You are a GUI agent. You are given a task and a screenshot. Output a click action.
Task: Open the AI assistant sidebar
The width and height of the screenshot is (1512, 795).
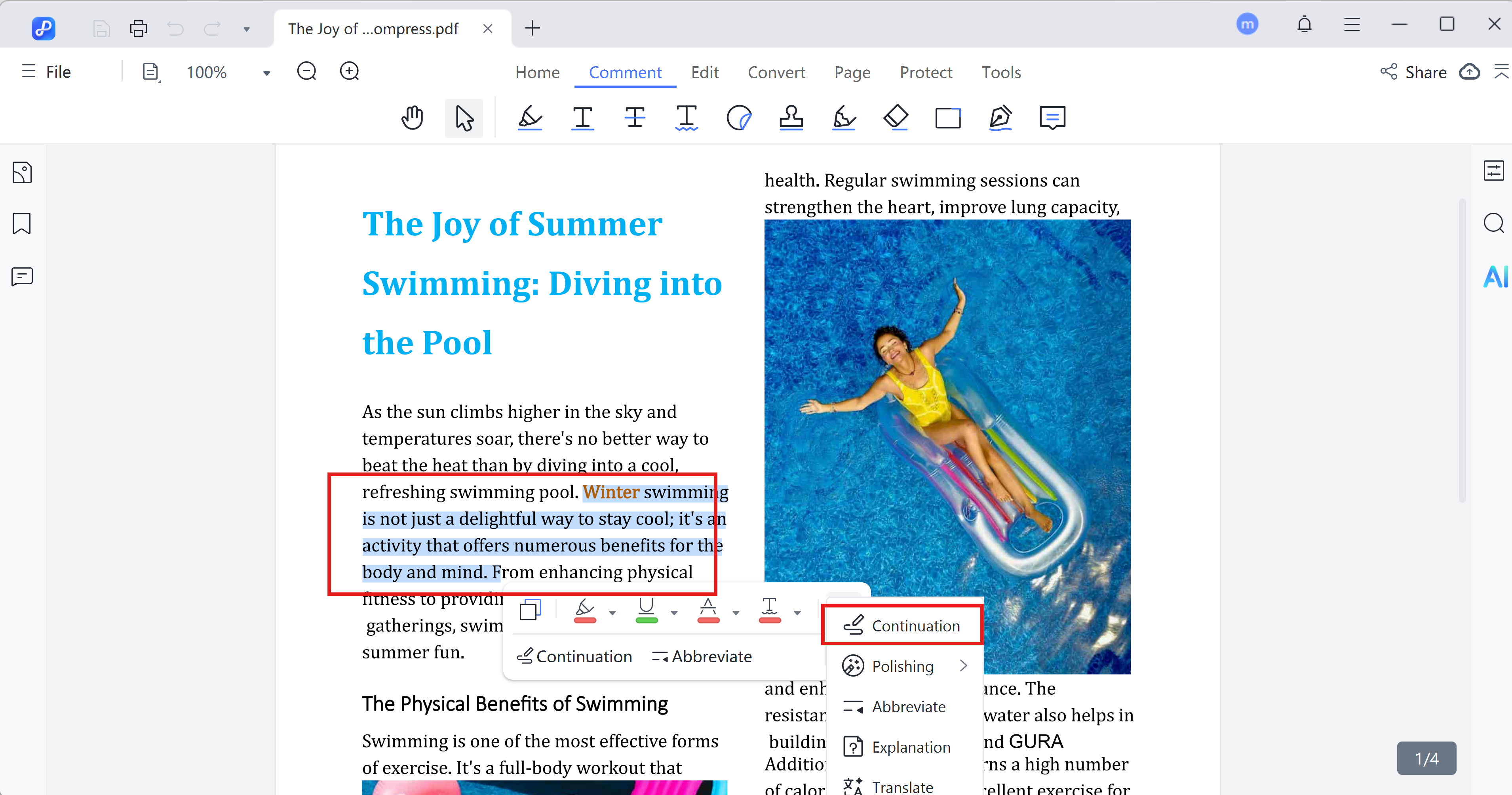pos(1495,276)
